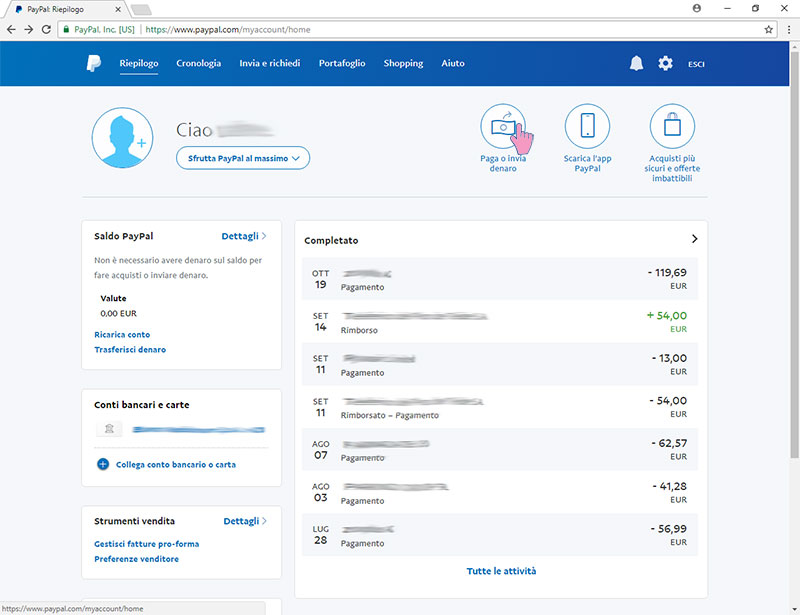Log out with ESCI
Viewport: 800px width, 615px height.
[x=696, y=64]
